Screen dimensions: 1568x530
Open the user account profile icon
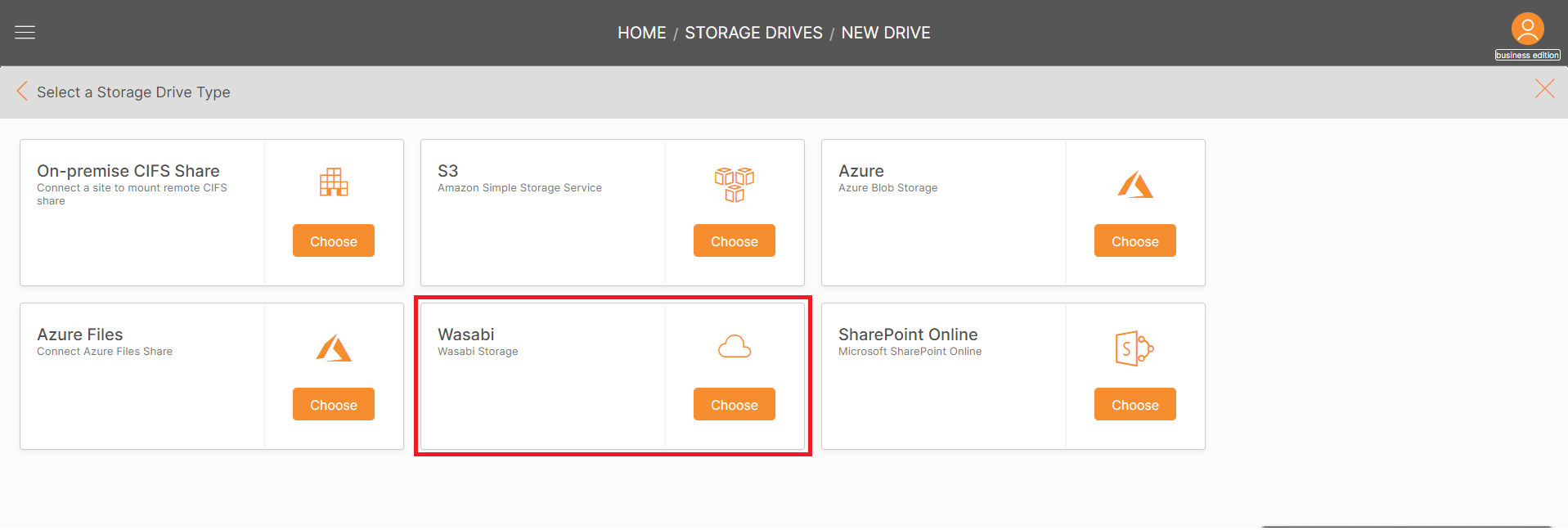click(1527, 29)
